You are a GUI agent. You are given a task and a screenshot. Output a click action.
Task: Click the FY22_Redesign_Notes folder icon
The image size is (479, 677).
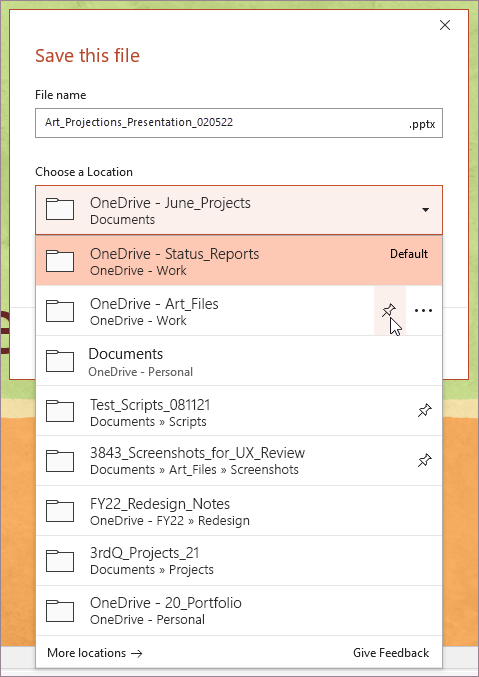click(x=60, y=511)
